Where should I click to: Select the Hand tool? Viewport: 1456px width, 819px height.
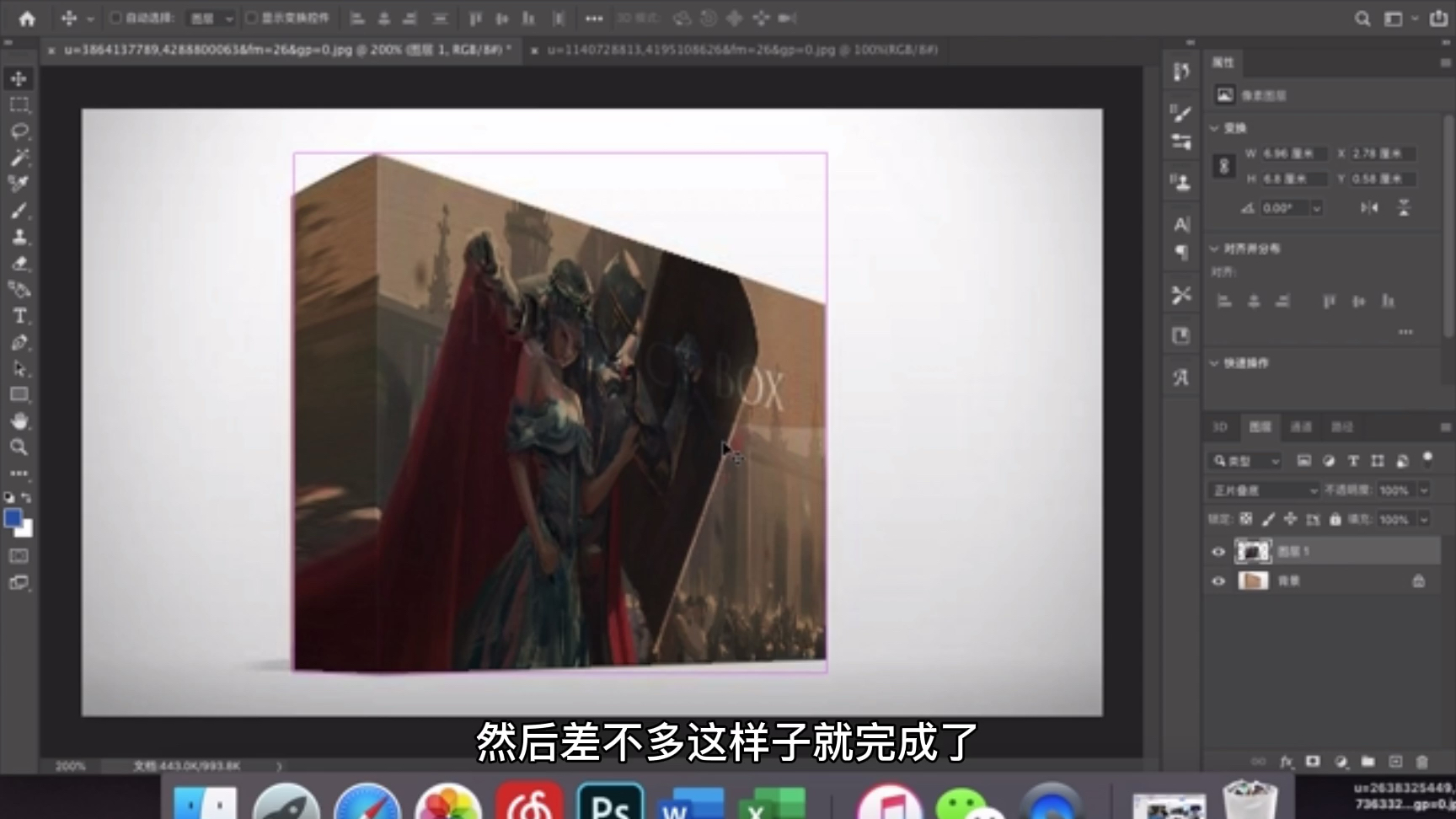pos(19,420)
